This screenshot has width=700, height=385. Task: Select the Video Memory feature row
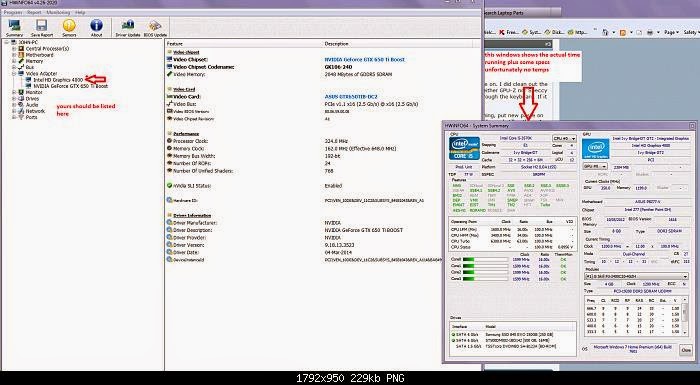pyautogui.click(x=321, y=74)
